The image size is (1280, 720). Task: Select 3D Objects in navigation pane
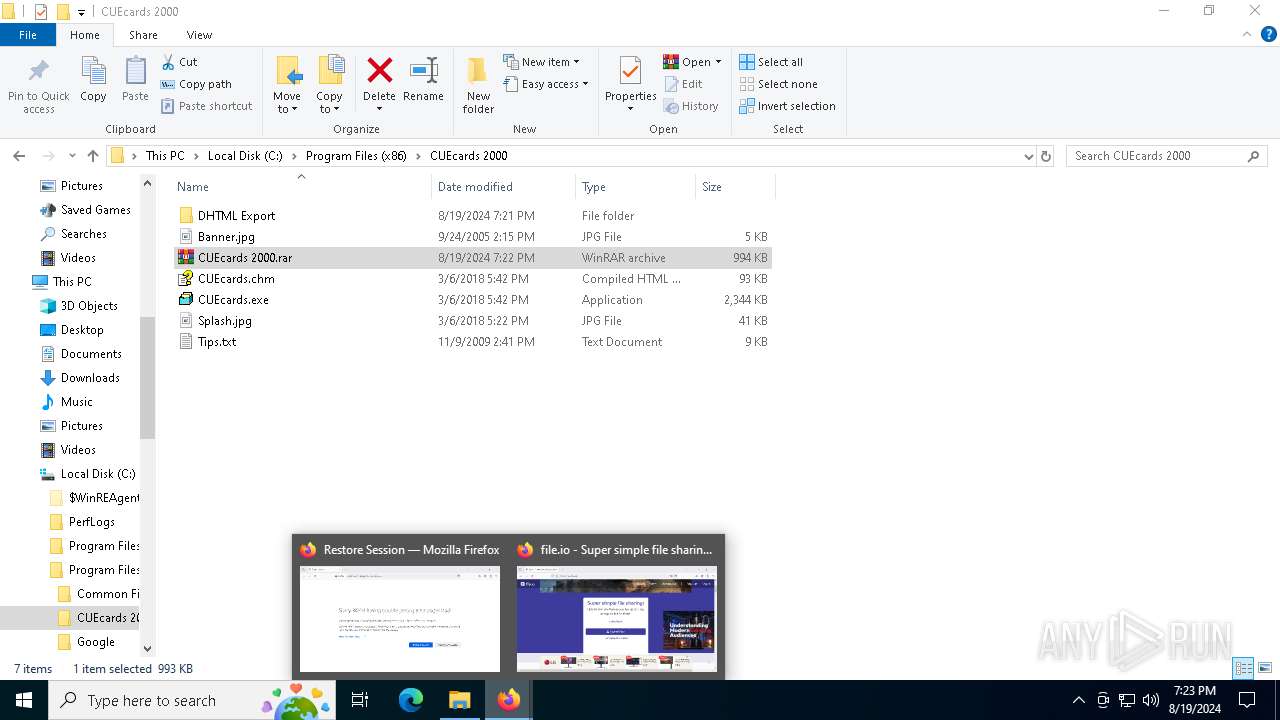(89, 306)
